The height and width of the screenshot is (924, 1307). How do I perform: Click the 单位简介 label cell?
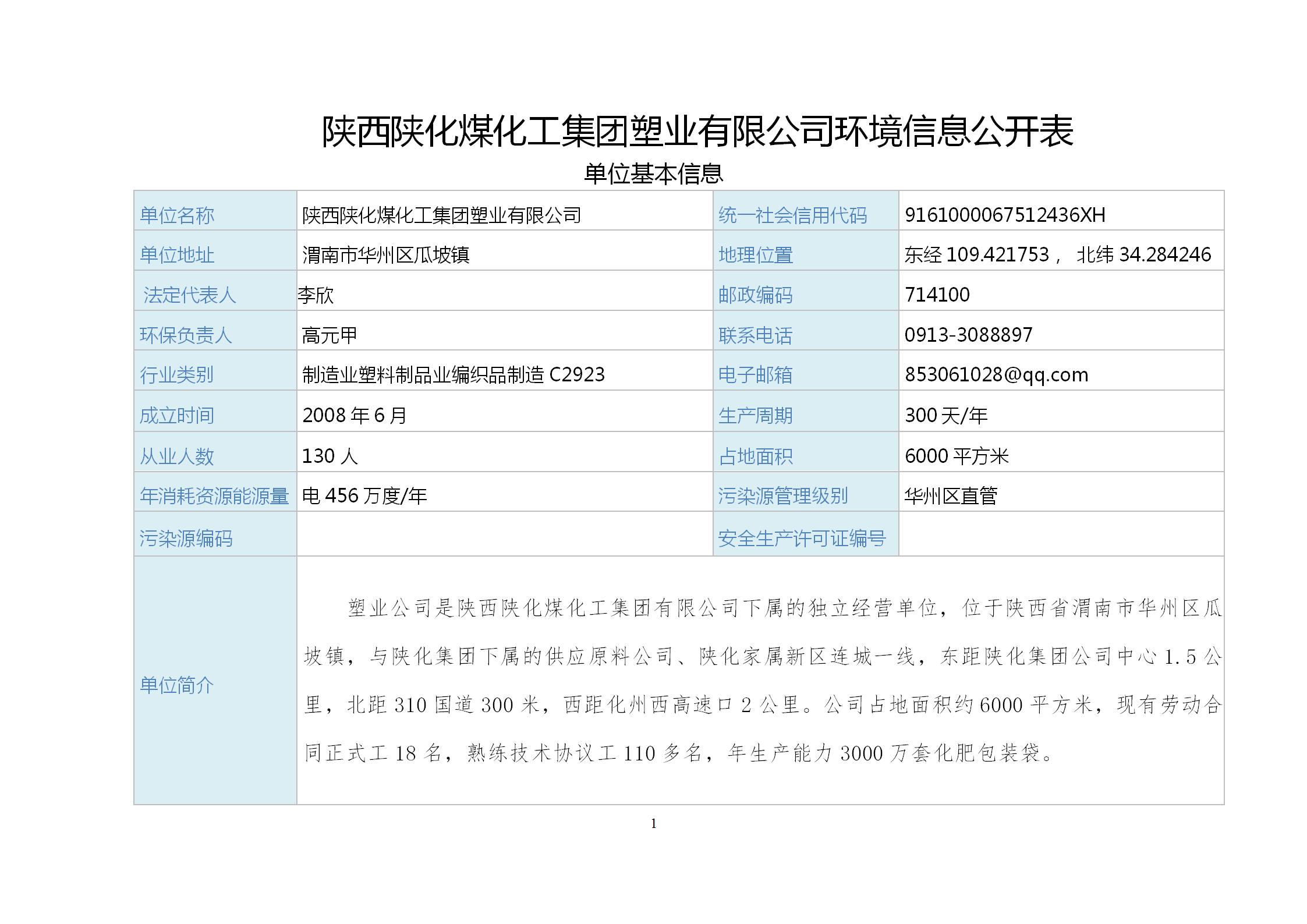click(177, 685)
